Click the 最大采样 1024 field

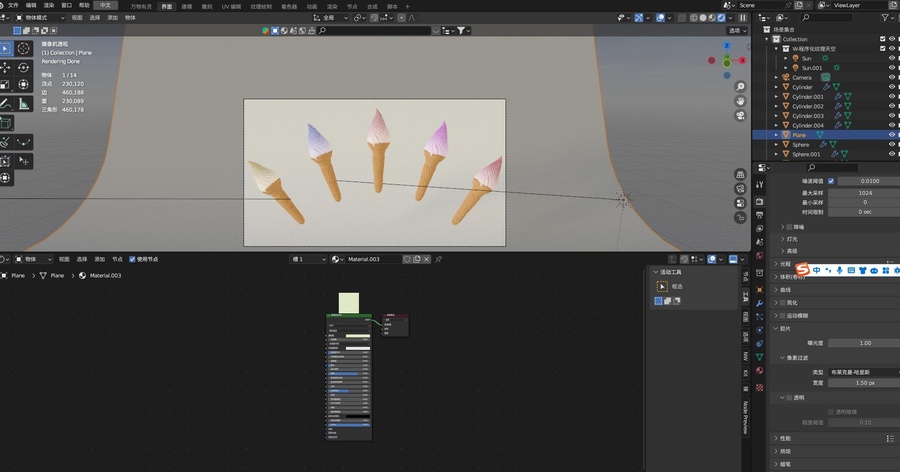click(864, 193)
